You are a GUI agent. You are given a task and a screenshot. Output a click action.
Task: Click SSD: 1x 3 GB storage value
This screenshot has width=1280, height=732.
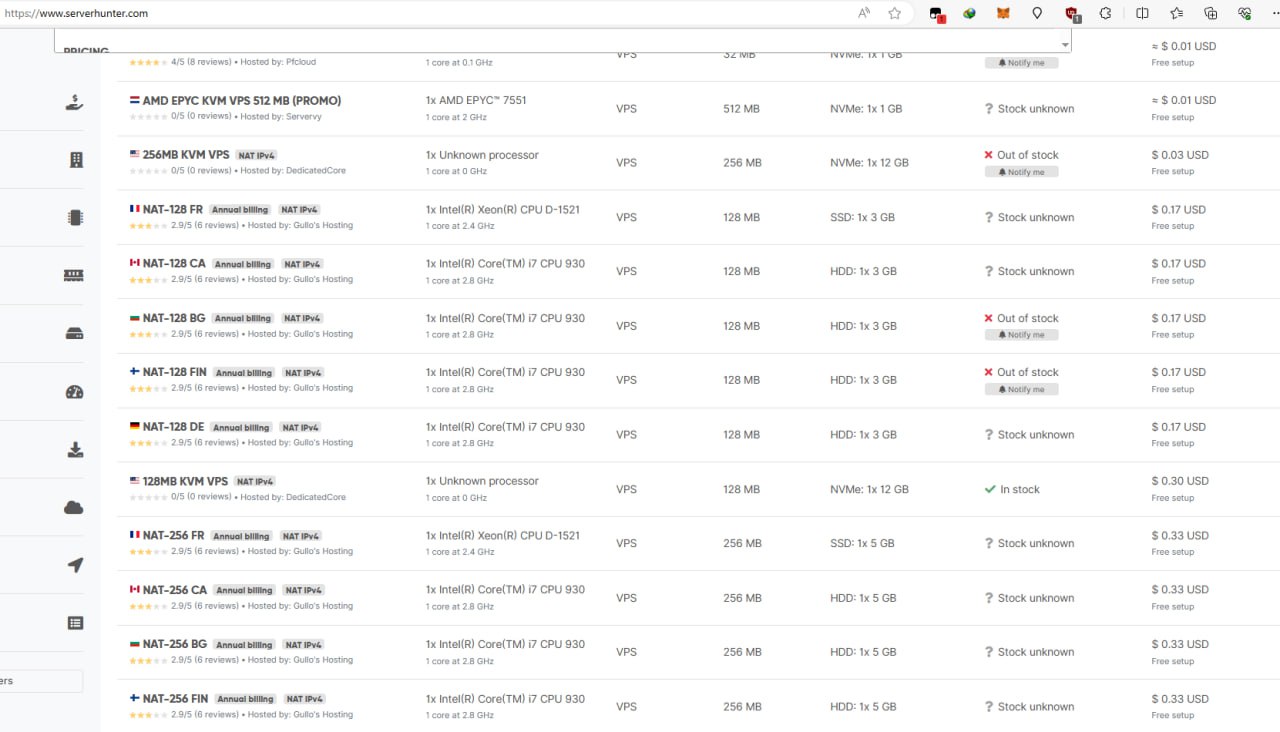pos(862,217)
